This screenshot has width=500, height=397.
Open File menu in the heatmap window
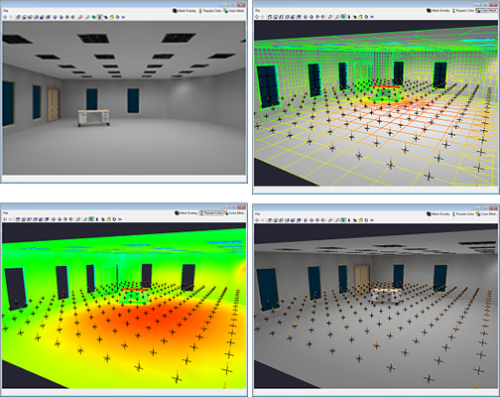point(5,213)
